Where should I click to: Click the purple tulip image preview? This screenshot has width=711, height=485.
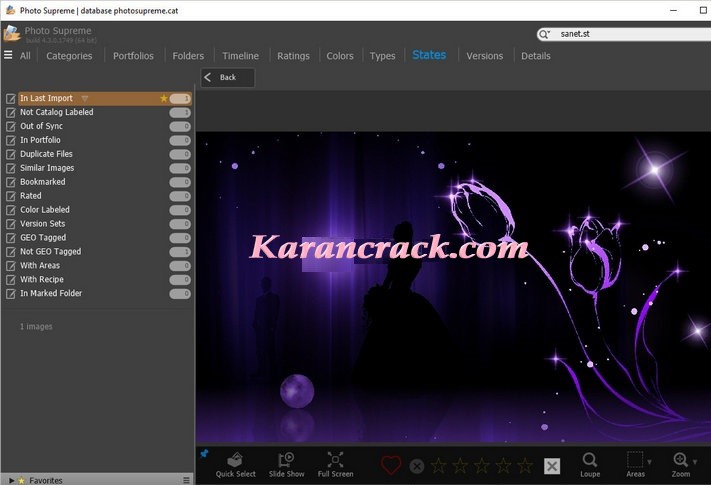453,286
